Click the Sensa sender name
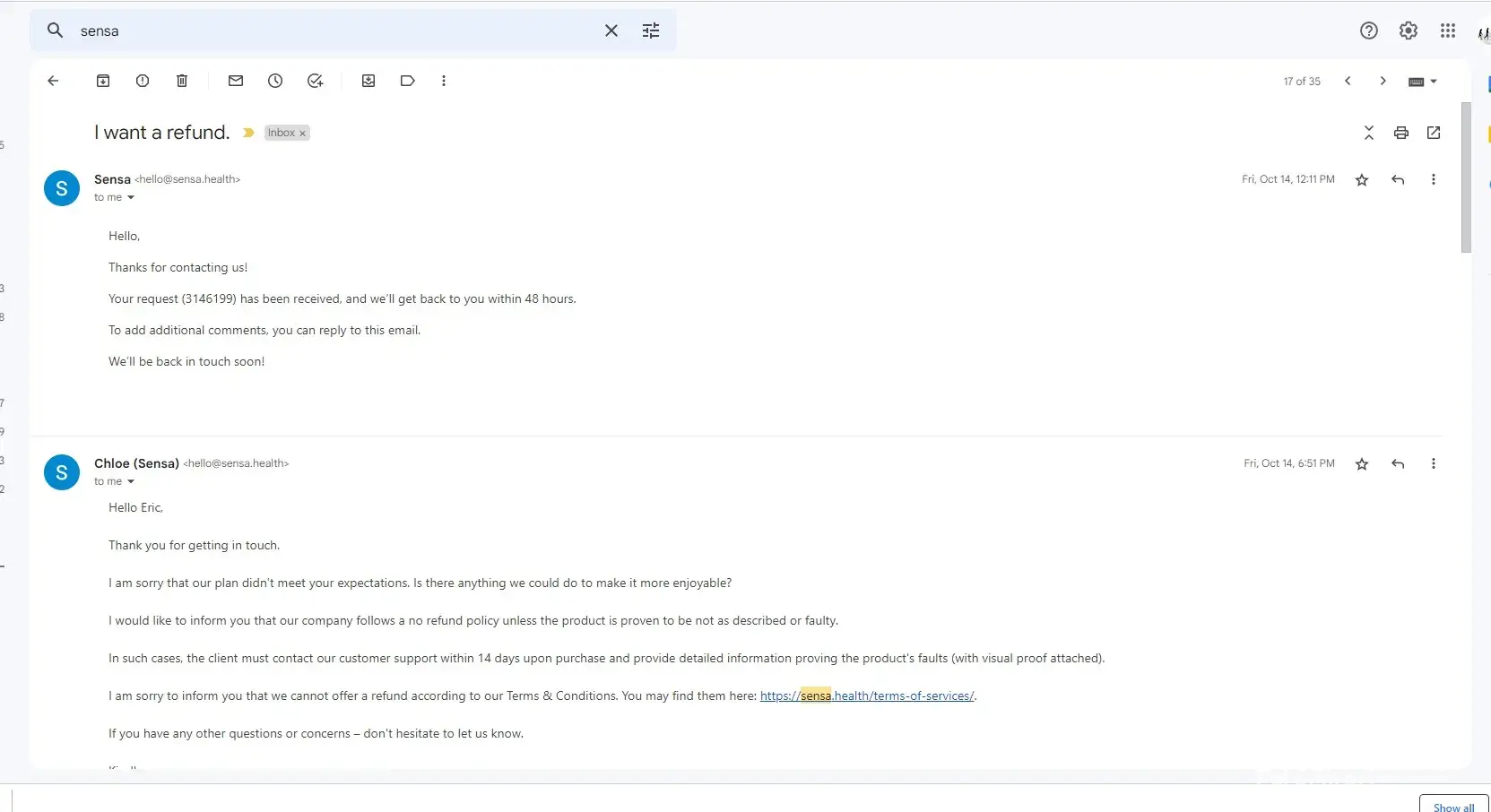Screen dimensions: 1491x812 click(x=112, y=179)
